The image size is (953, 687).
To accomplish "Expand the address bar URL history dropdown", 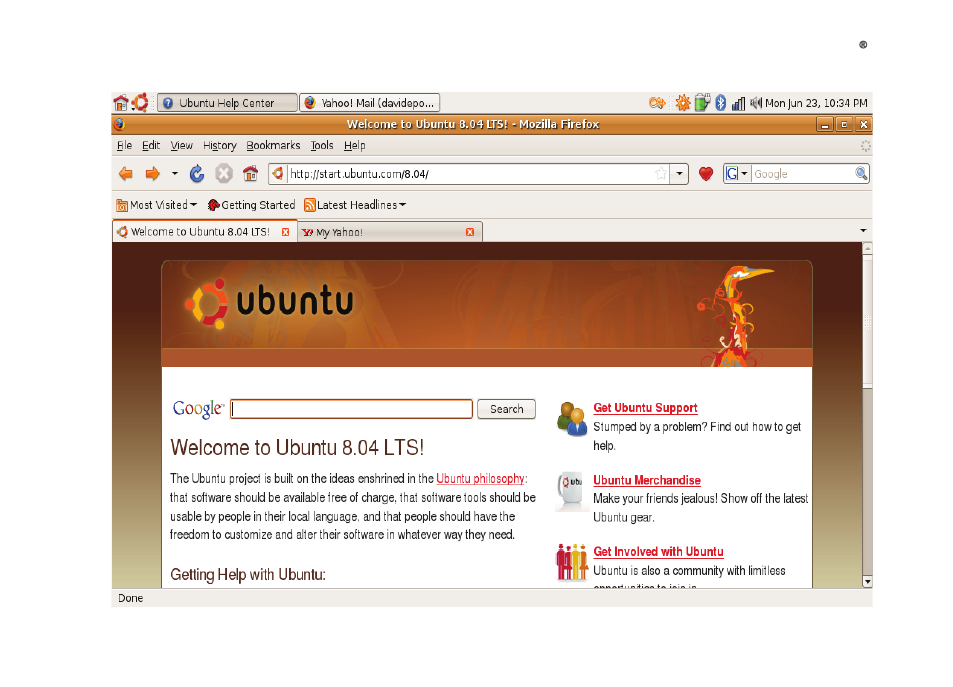I will (679, 174).
